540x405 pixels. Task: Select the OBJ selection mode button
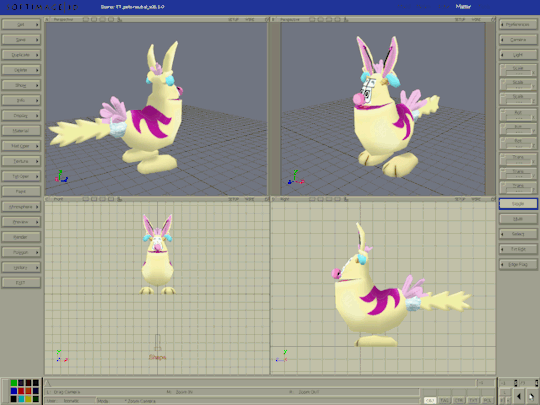(x=429, y=401)
